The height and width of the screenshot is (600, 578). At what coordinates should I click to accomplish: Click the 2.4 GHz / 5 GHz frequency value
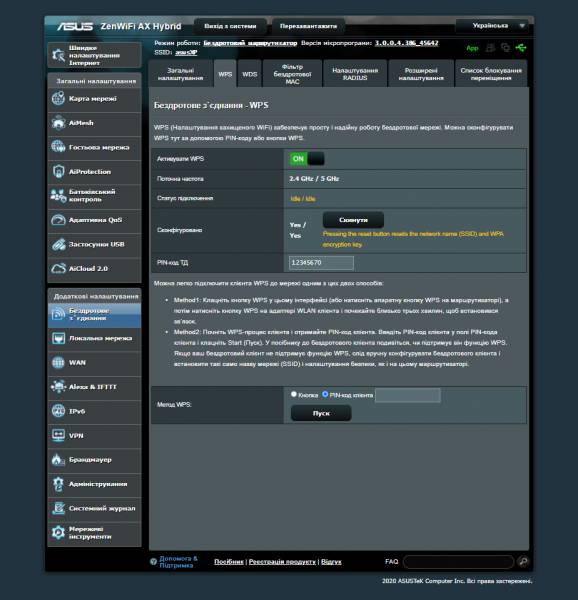[x=314, y=179]
